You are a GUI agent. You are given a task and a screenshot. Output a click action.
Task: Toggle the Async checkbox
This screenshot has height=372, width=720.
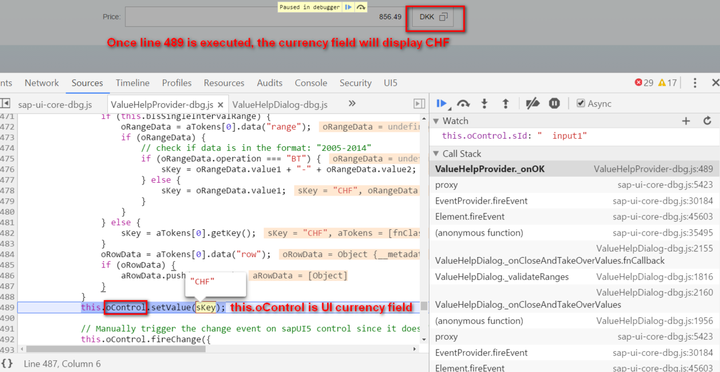tap(581, 104)
